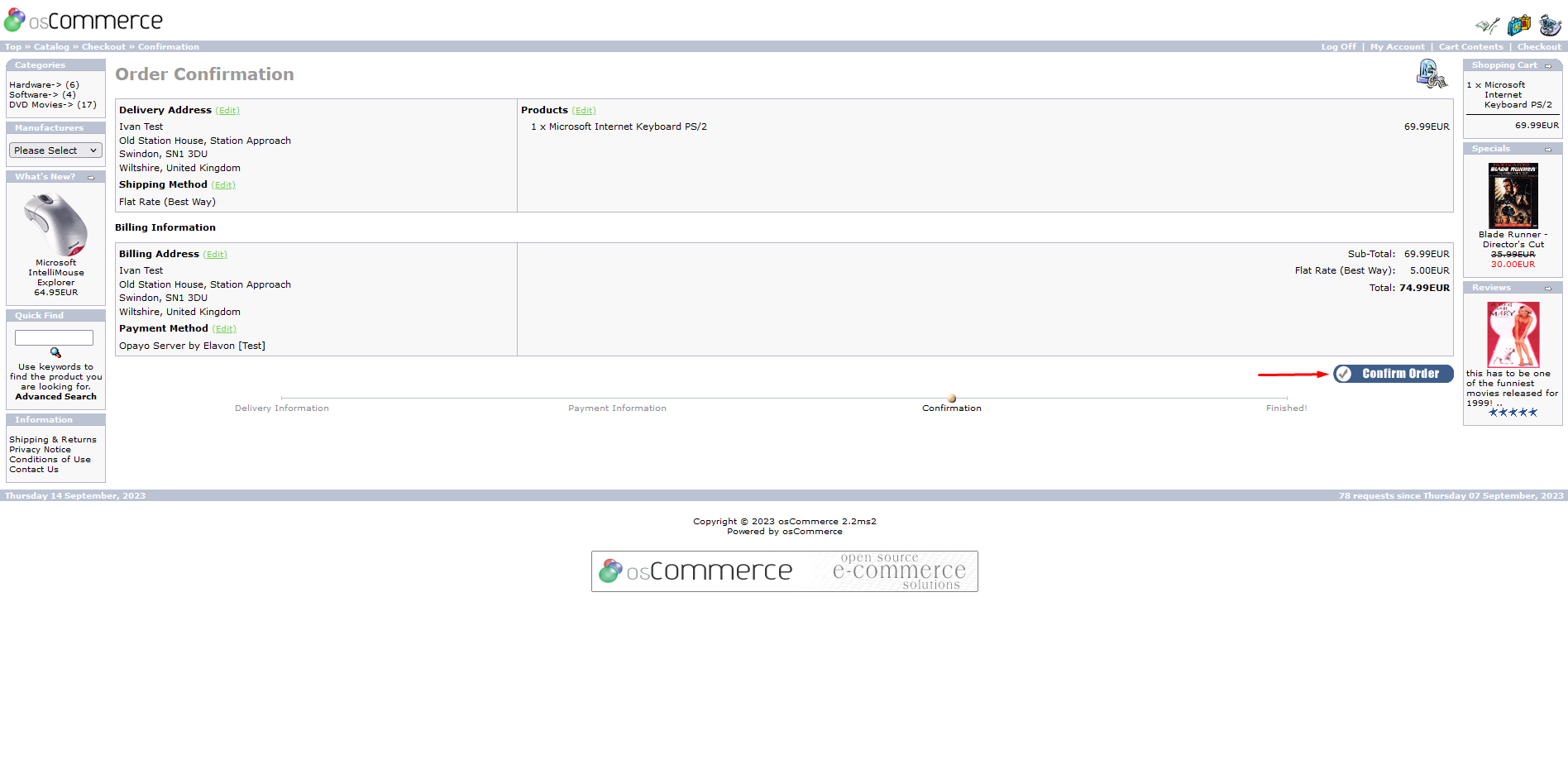Screen dimensions: 1568x769
Task: Expand the DVD Movies category
Action: pos(41,105)
